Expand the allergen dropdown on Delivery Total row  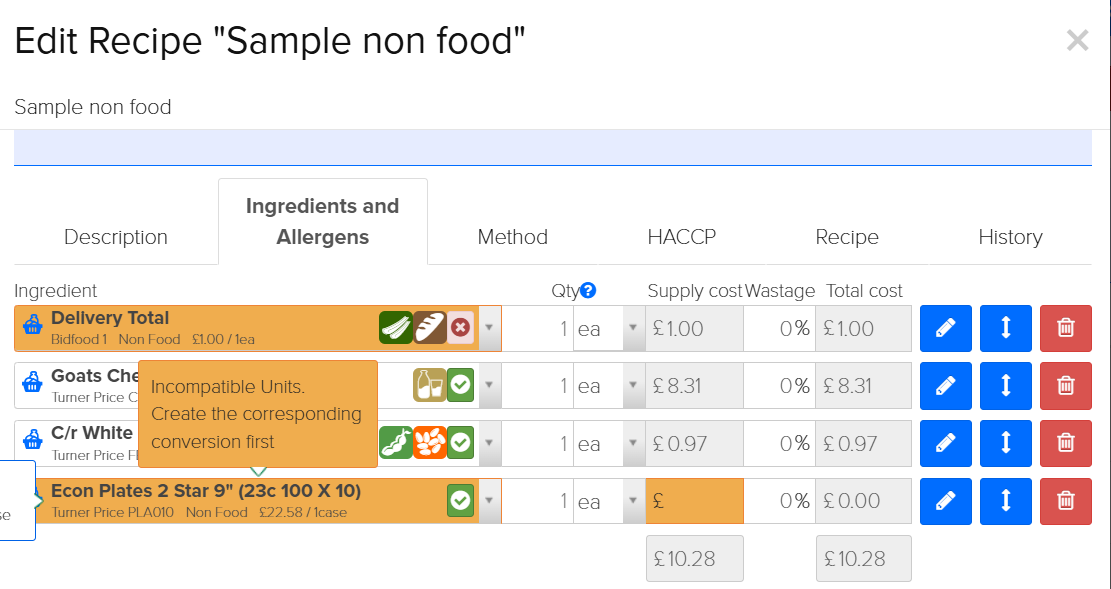(489, 328)
